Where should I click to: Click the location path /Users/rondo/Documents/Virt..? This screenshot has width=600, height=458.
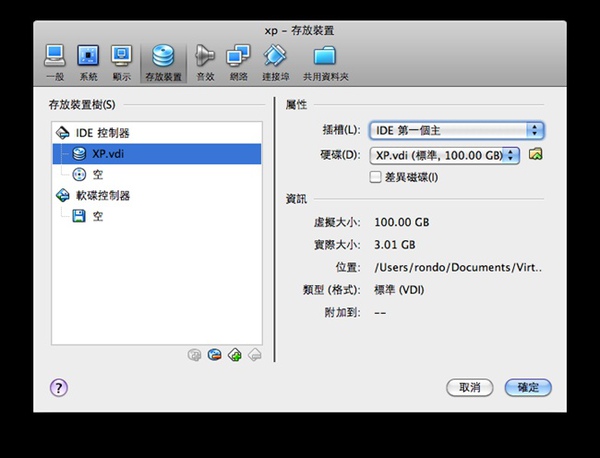[x=458, y=267]
